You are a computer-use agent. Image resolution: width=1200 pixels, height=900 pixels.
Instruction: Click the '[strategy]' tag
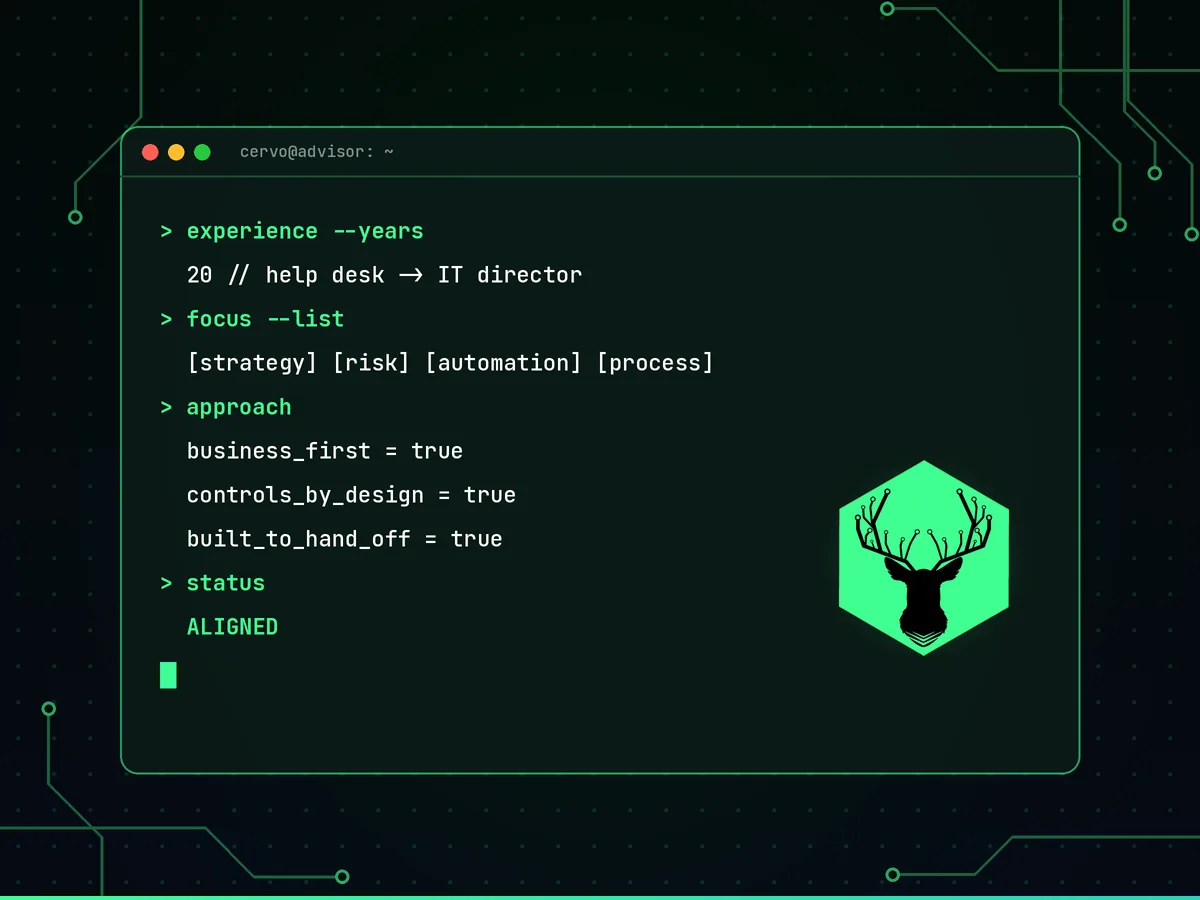[252, 363]
